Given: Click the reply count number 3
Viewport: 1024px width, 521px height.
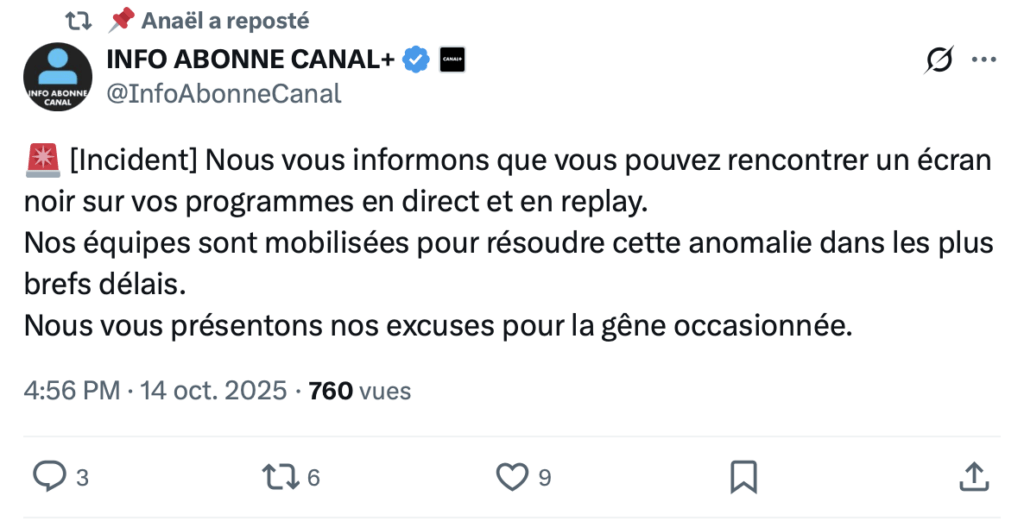Looking at the screenshot, I should coord(83,478).
